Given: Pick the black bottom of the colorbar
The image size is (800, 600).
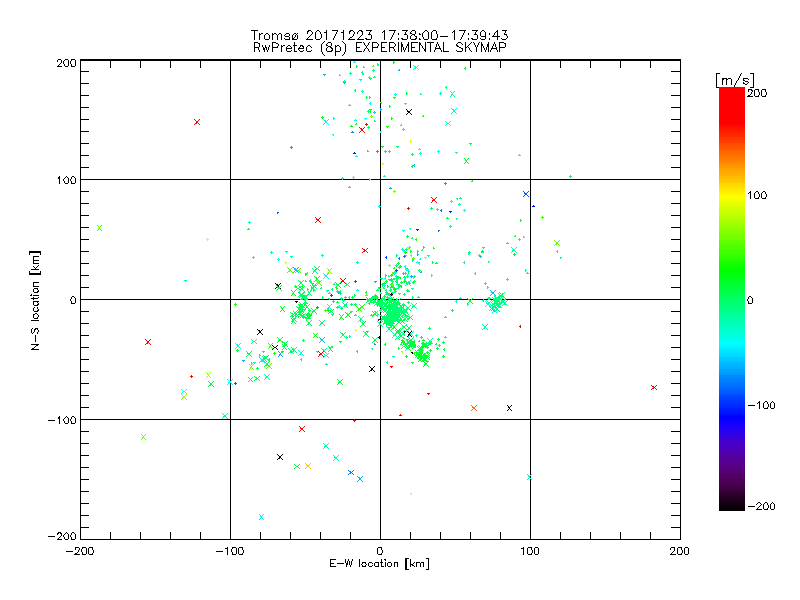Looking at the screenshot, I should 732,503.
